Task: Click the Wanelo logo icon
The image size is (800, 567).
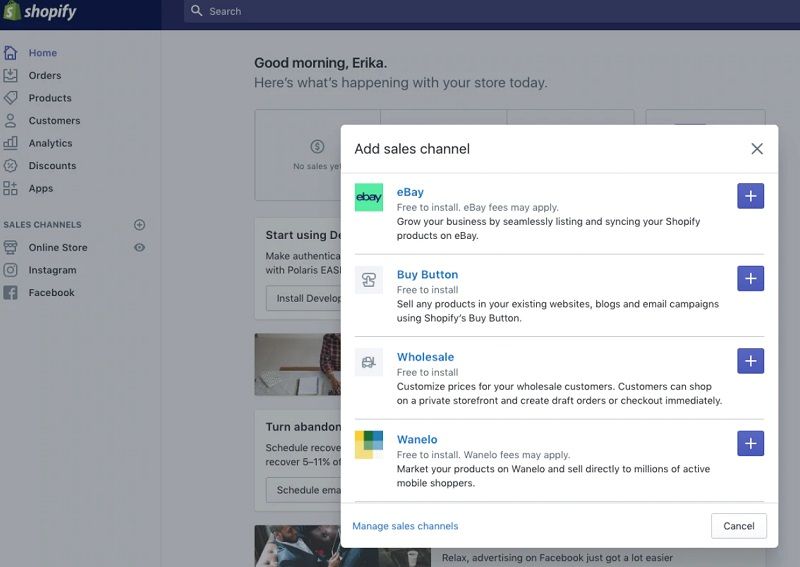Action: 369,445
